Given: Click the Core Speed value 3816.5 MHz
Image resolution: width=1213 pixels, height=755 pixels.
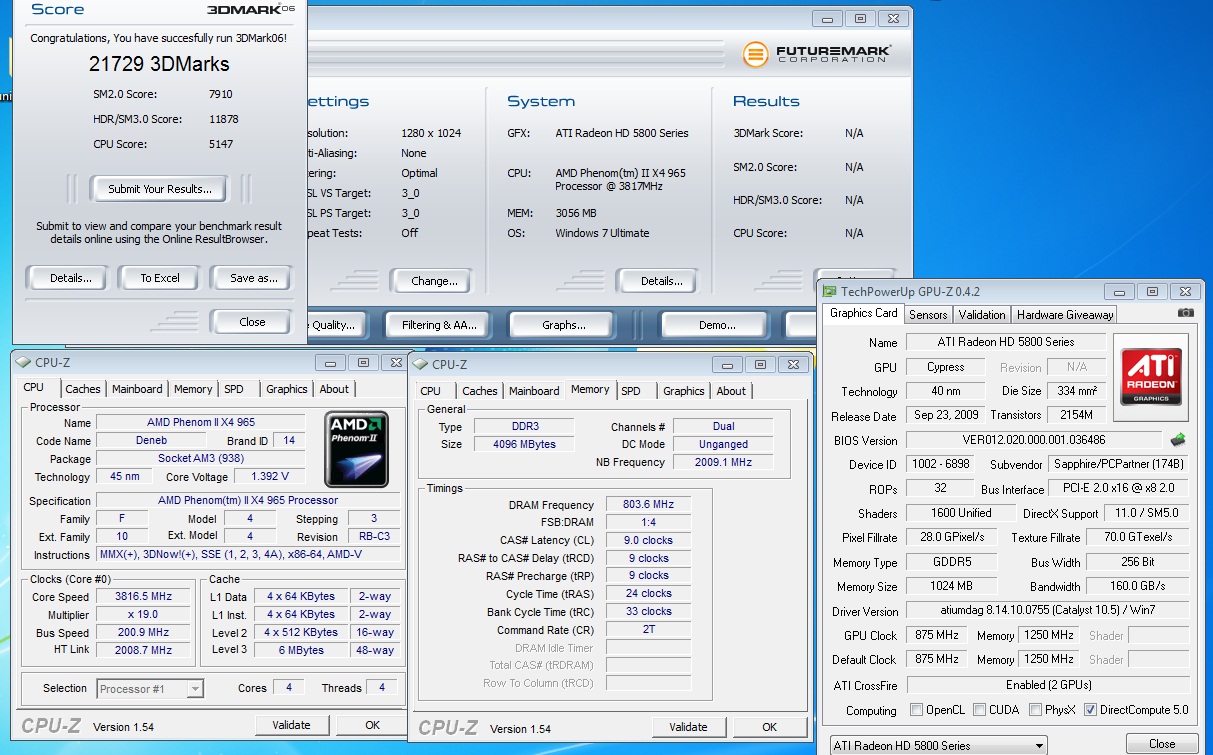Looking at the screenshot, I should [x=143, y=596].
